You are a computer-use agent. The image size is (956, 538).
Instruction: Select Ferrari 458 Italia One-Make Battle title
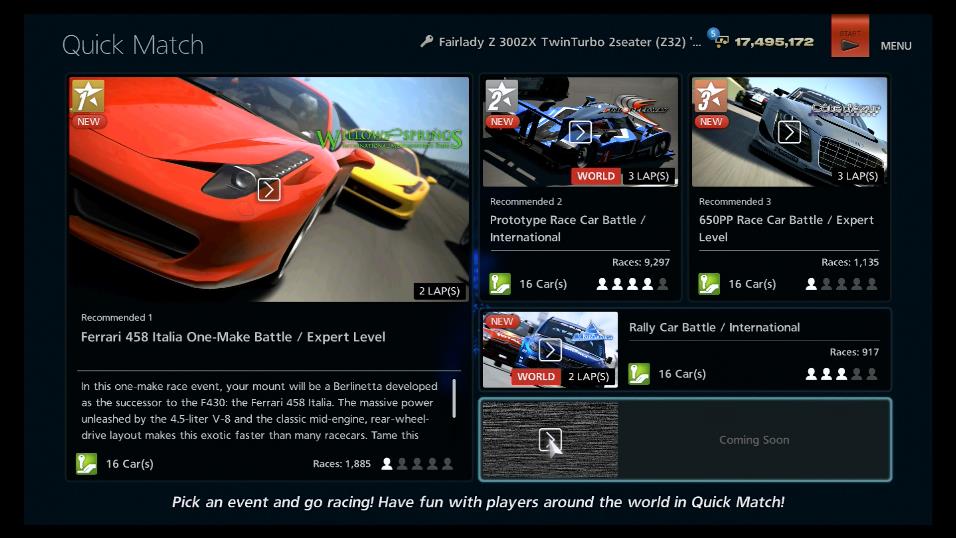point(233,337)
